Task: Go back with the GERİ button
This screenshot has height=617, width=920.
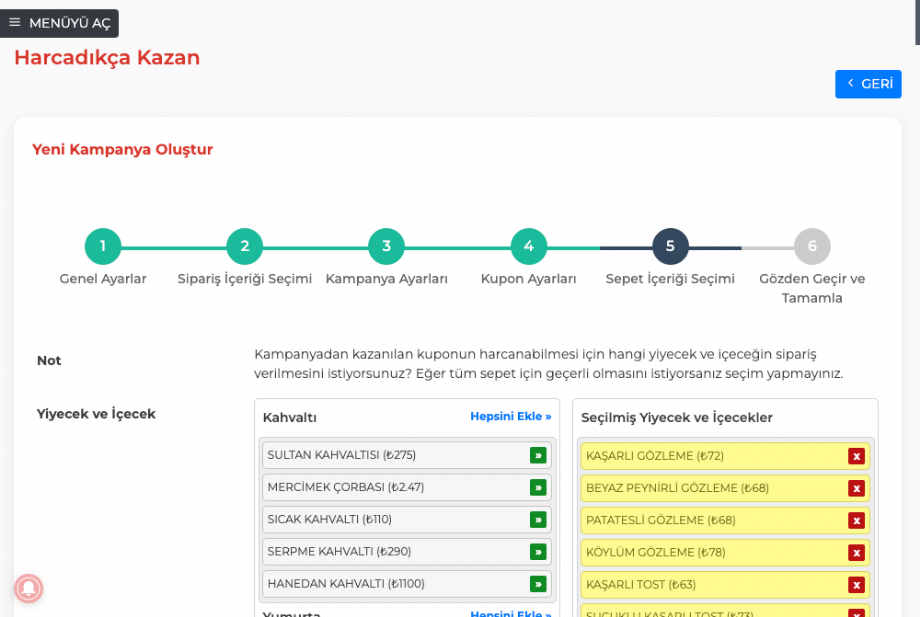Action: (868, 84)
